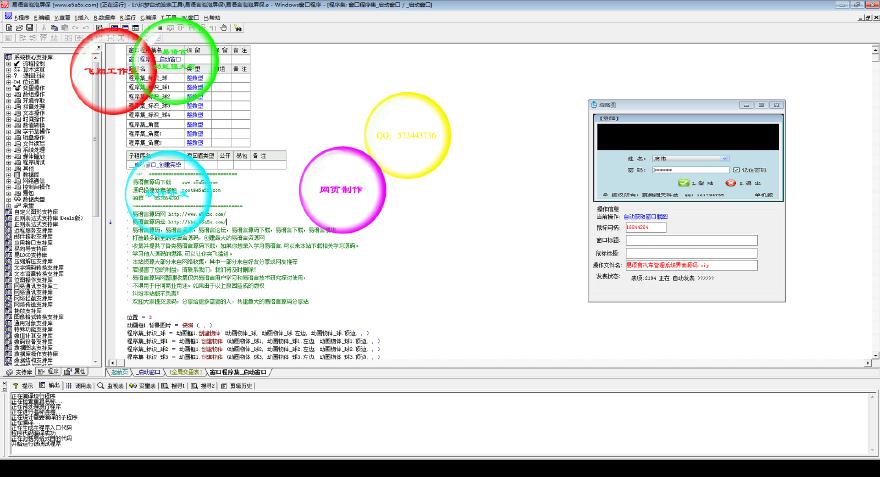The image size is (880, 477).
Task: Show the 变量表 tab in bottom panel
Action: pos(143,386)
